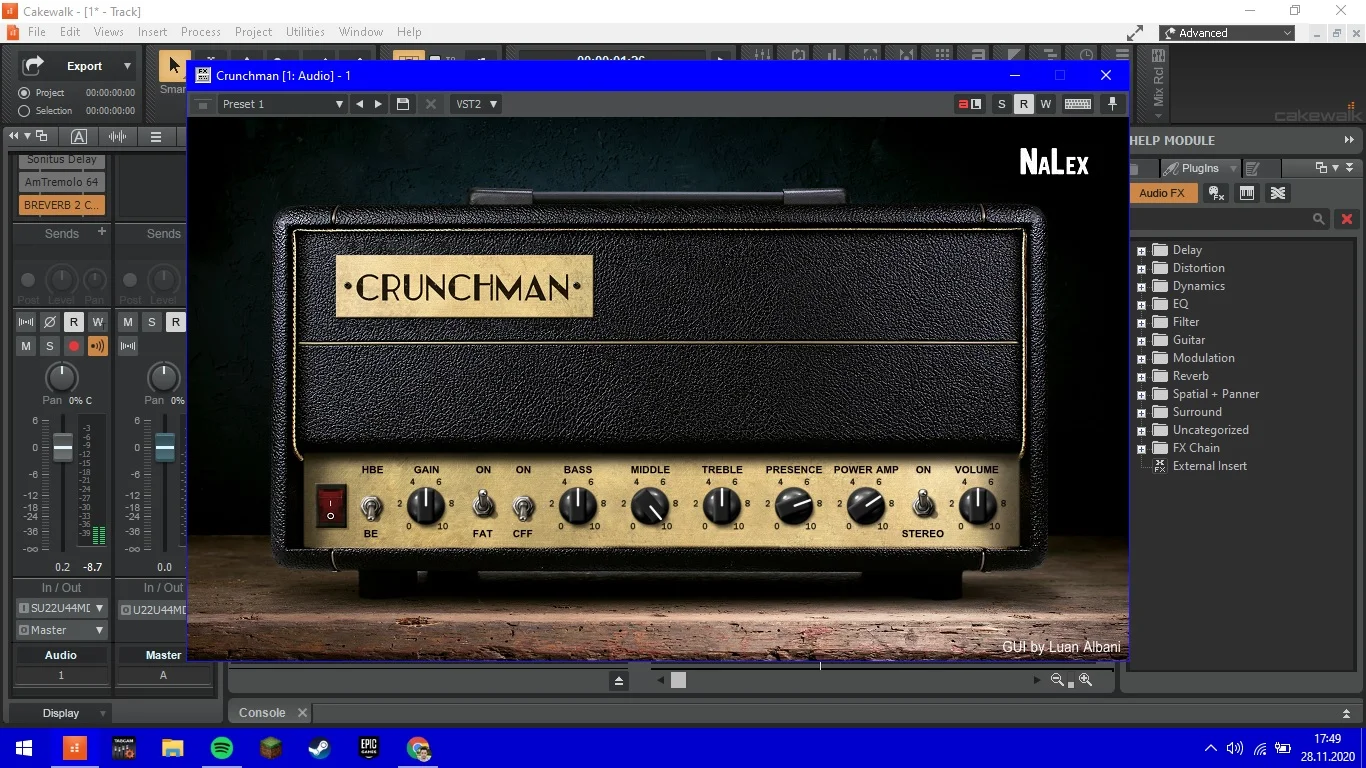Click the phase invert icon on Audio strip
This screenshot has height=768, width=1366.
tap(50, 322)
